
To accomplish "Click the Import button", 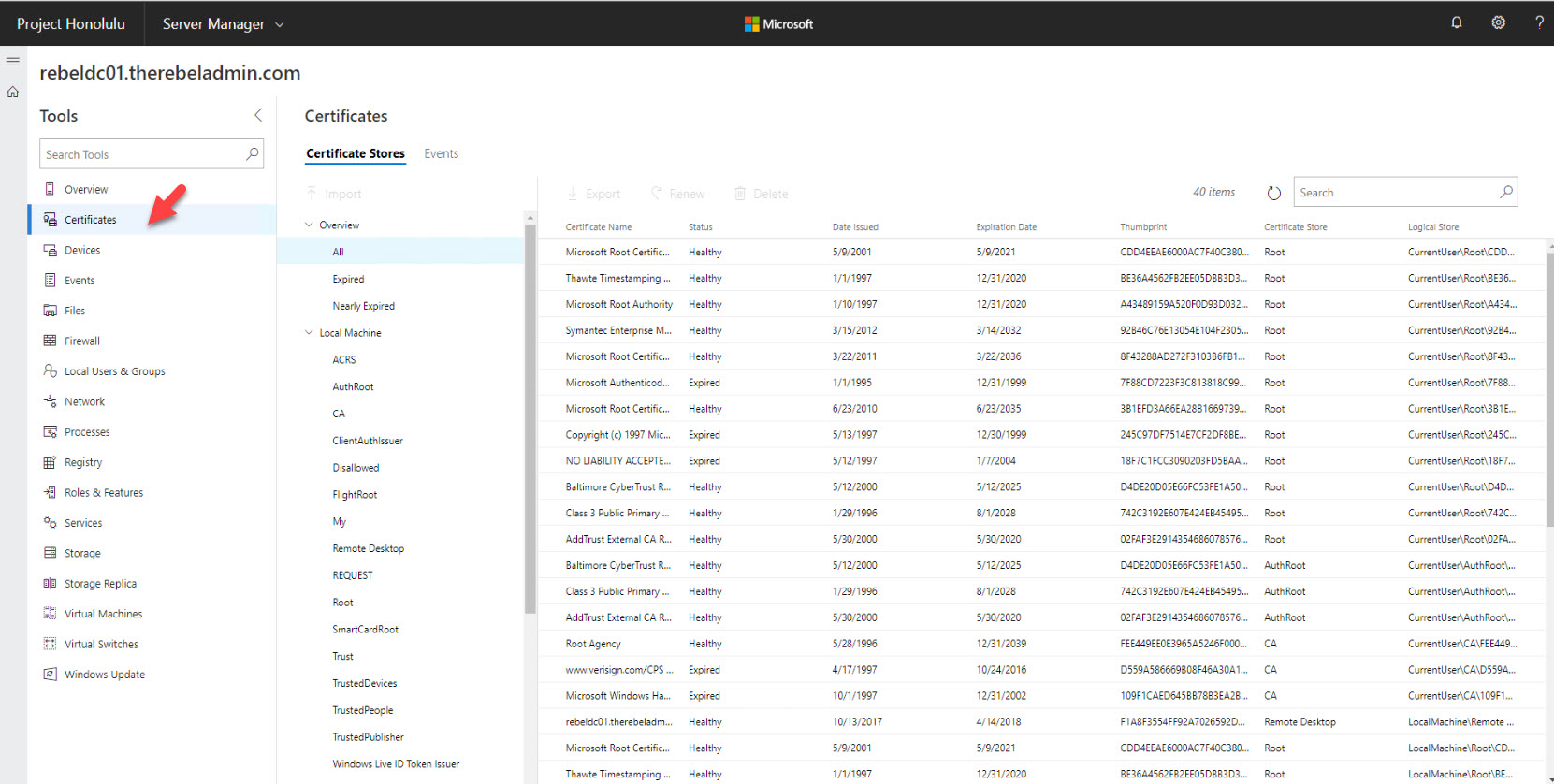I will [x=334, y=194].
